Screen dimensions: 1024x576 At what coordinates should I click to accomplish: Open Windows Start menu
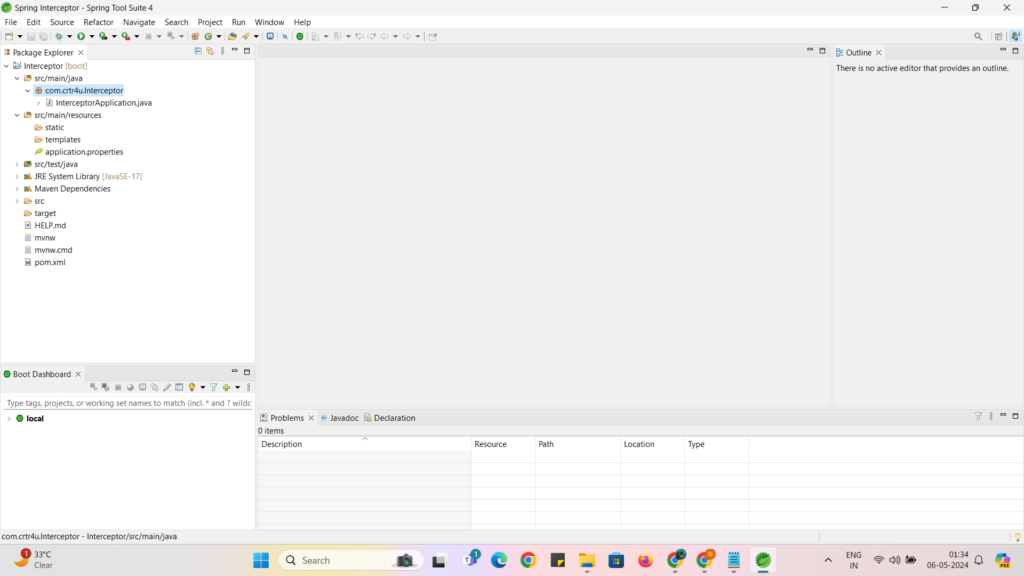click(261, 560)
